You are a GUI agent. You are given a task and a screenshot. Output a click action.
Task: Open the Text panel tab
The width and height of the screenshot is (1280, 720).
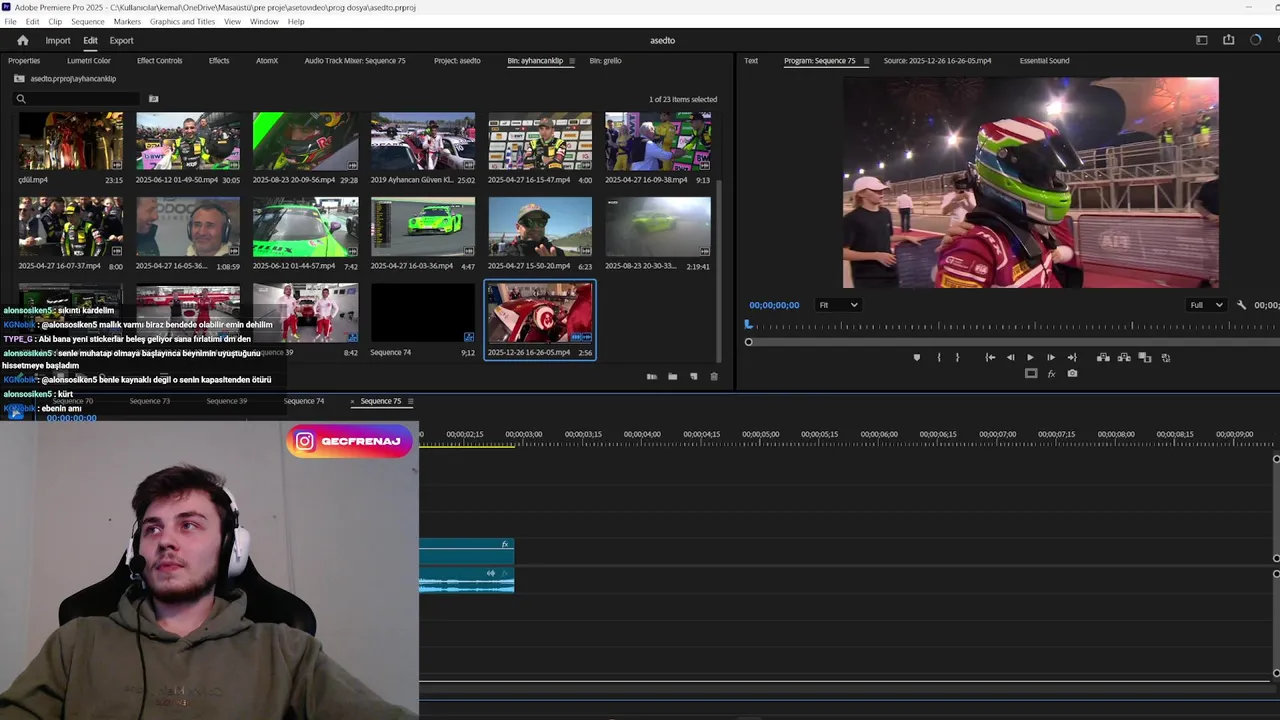[x=751, y=61]
